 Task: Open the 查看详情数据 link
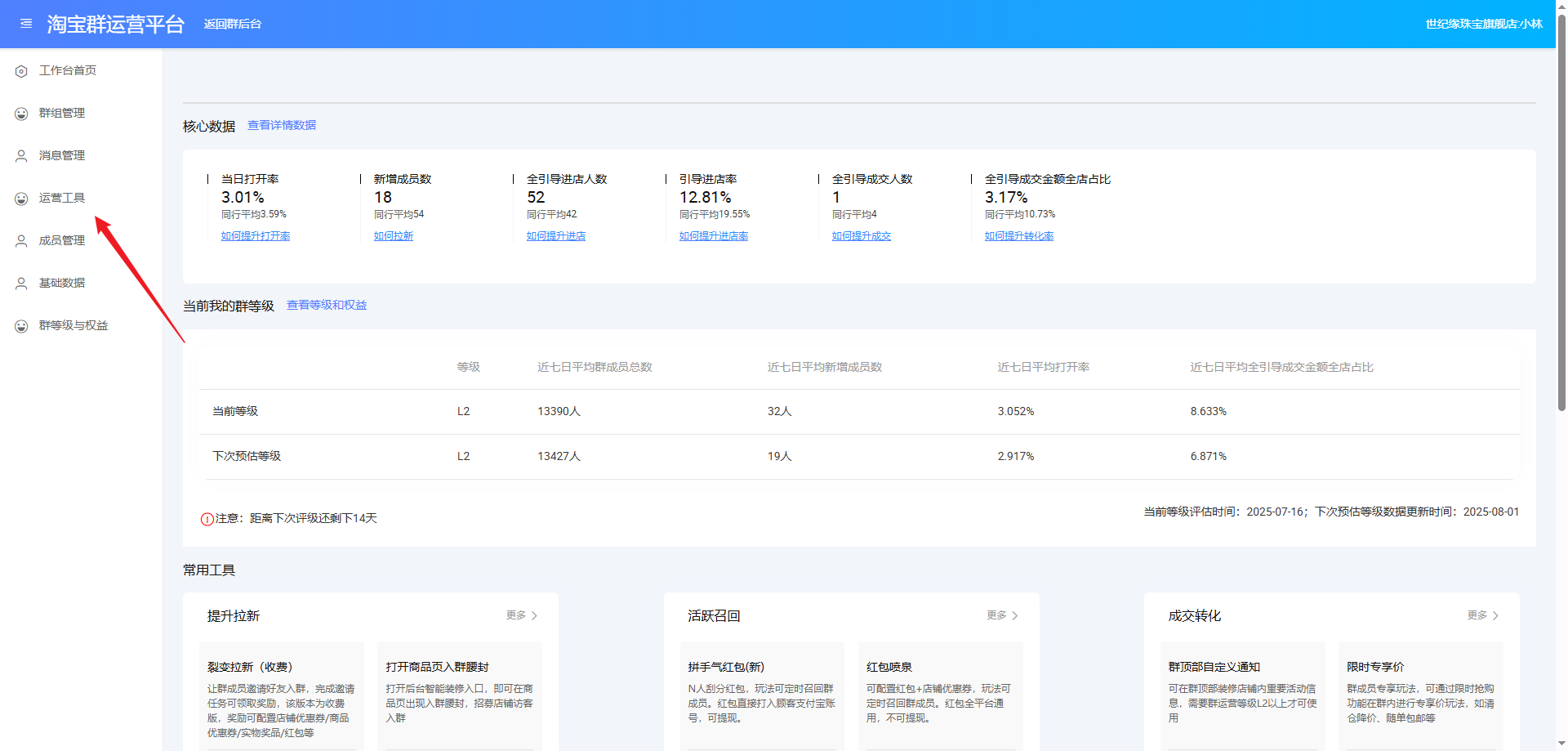[282, 125]
